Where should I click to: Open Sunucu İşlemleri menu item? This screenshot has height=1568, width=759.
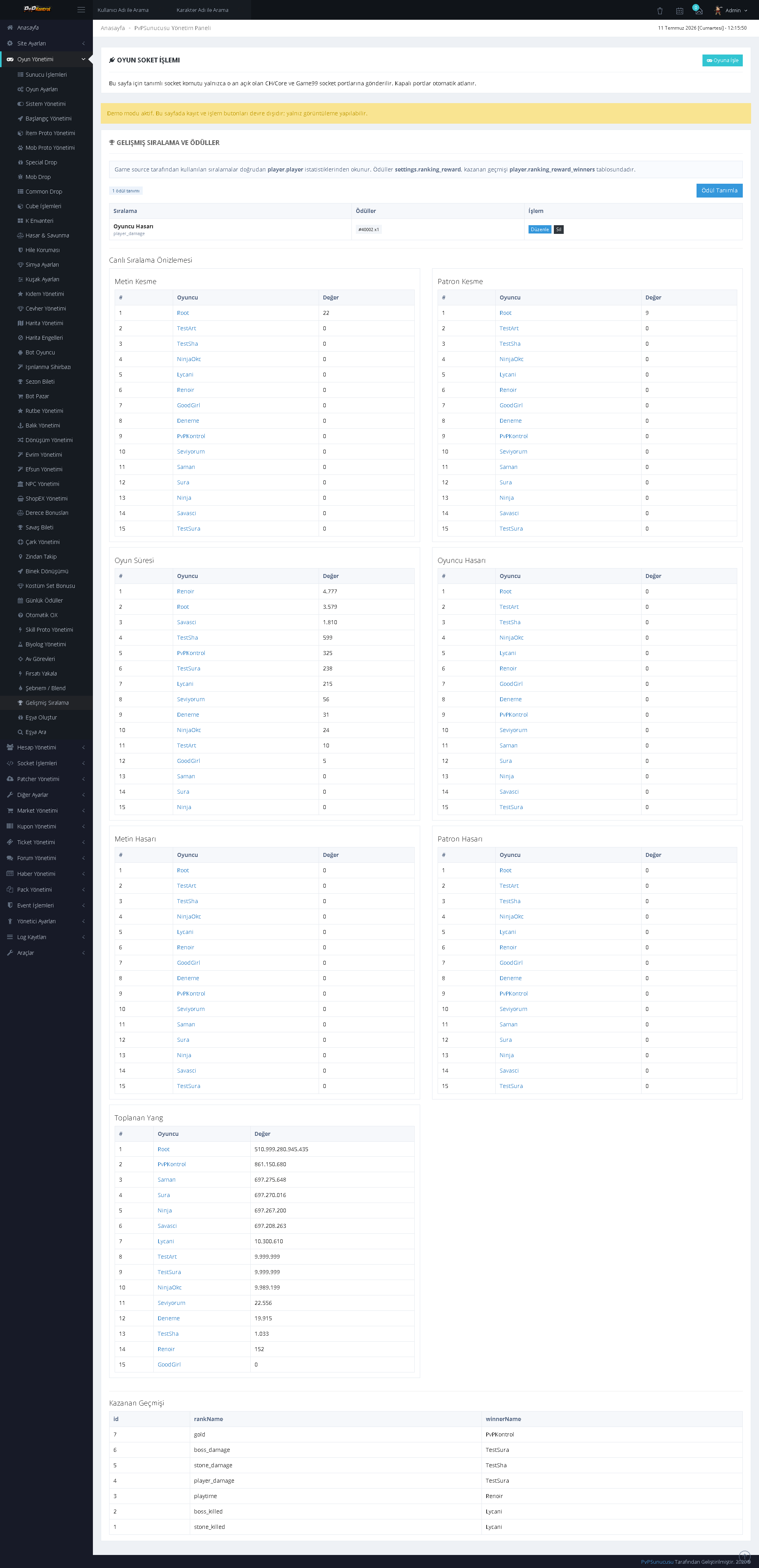click(x=46, y=75)
